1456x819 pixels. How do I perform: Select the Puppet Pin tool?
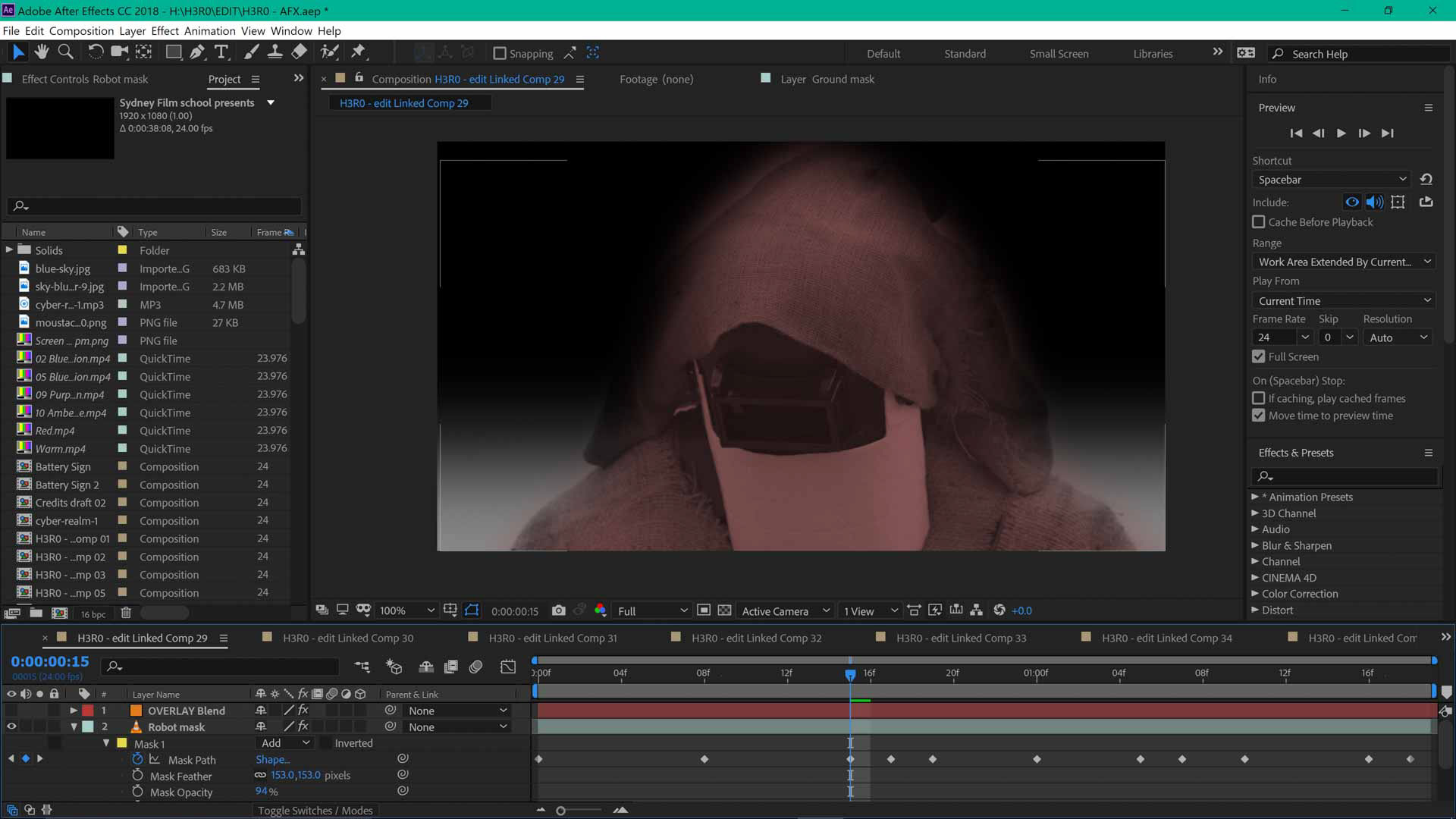358,52
